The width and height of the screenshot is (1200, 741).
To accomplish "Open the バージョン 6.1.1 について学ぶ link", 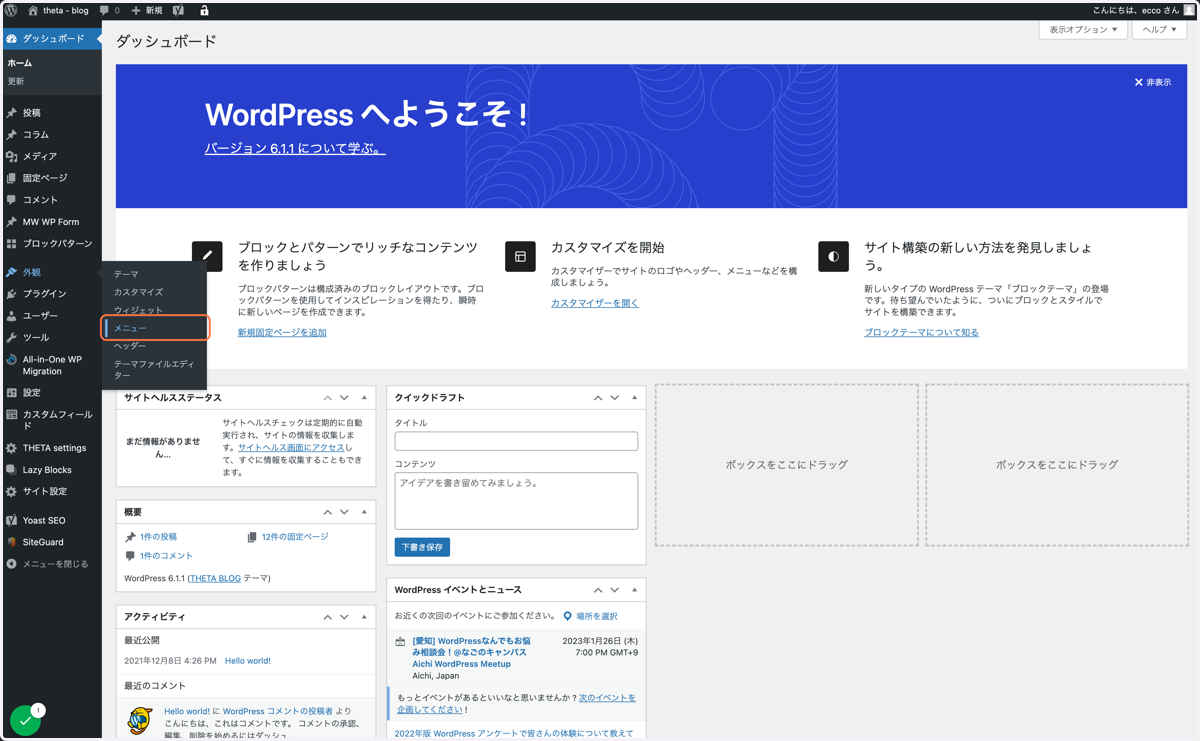I will pyautogui.click(x=295, y=148).
